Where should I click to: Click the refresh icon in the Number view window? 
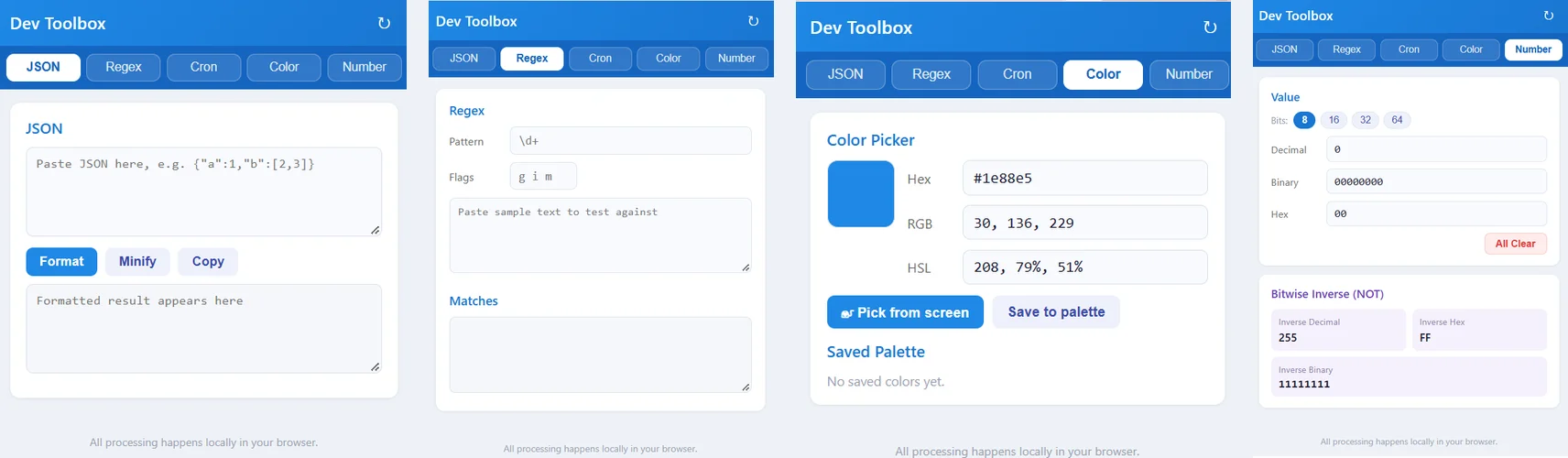pyautogui.click(x=1549, y=16)
